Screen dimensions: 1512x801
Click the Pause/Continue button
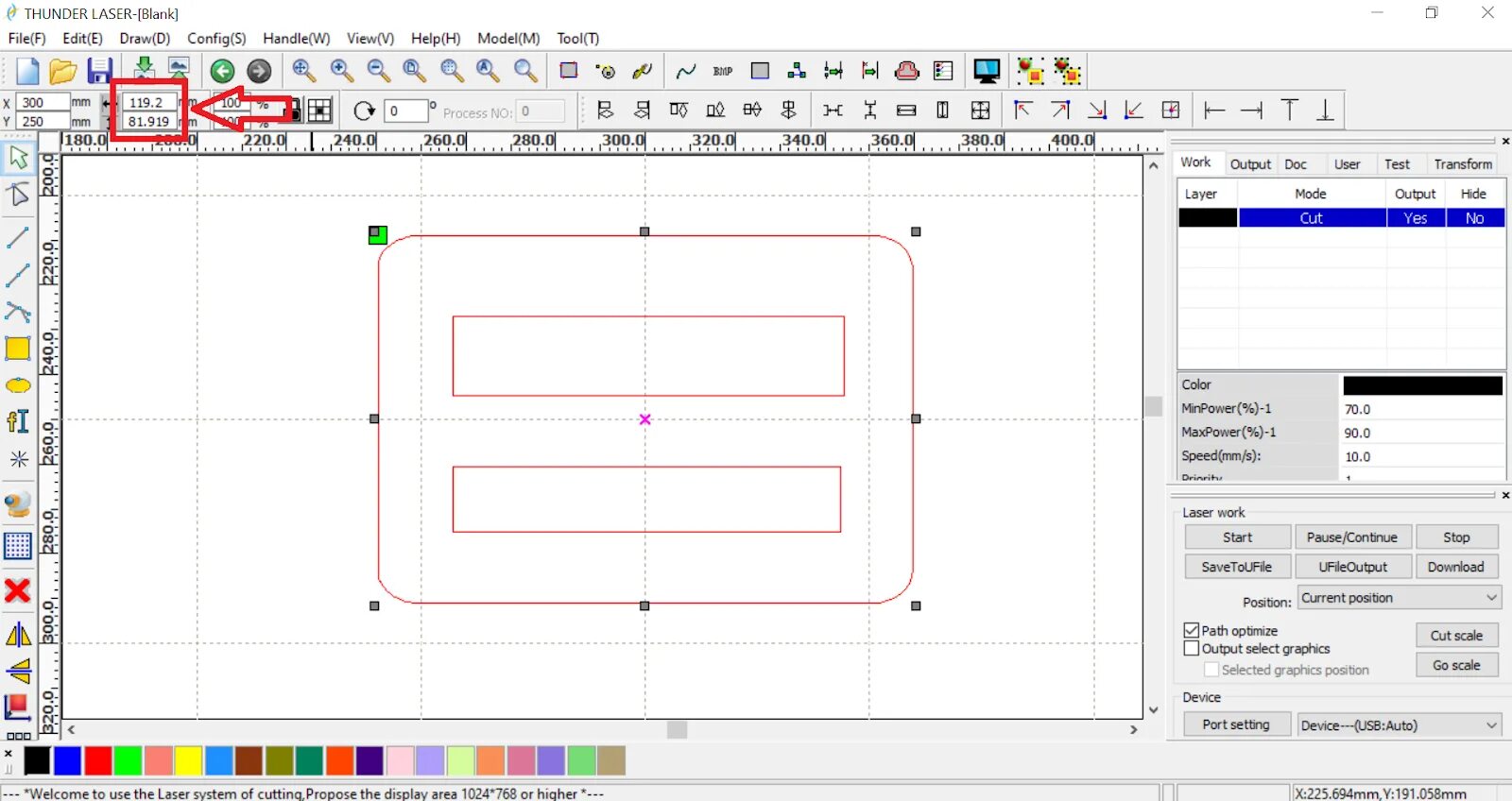pos(1352,537)
